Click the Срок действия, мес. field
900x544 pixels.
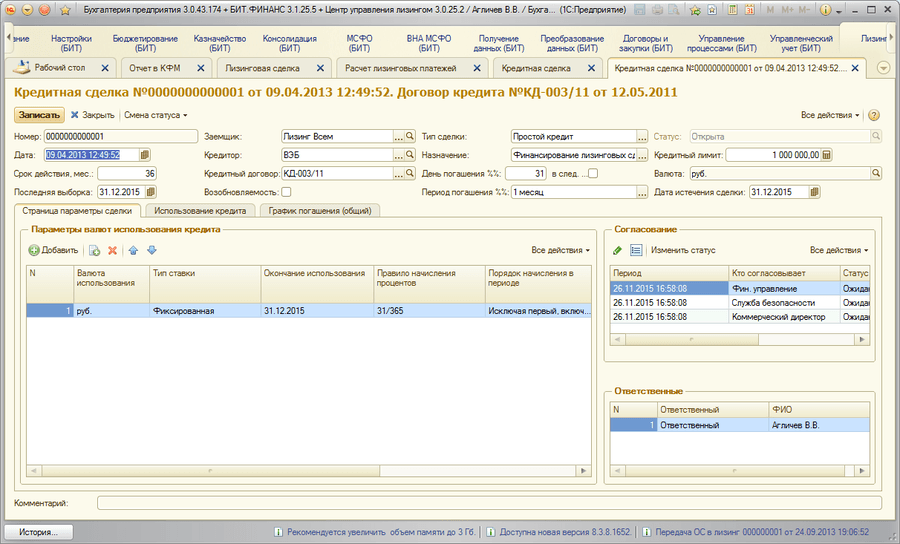(127, 173)
